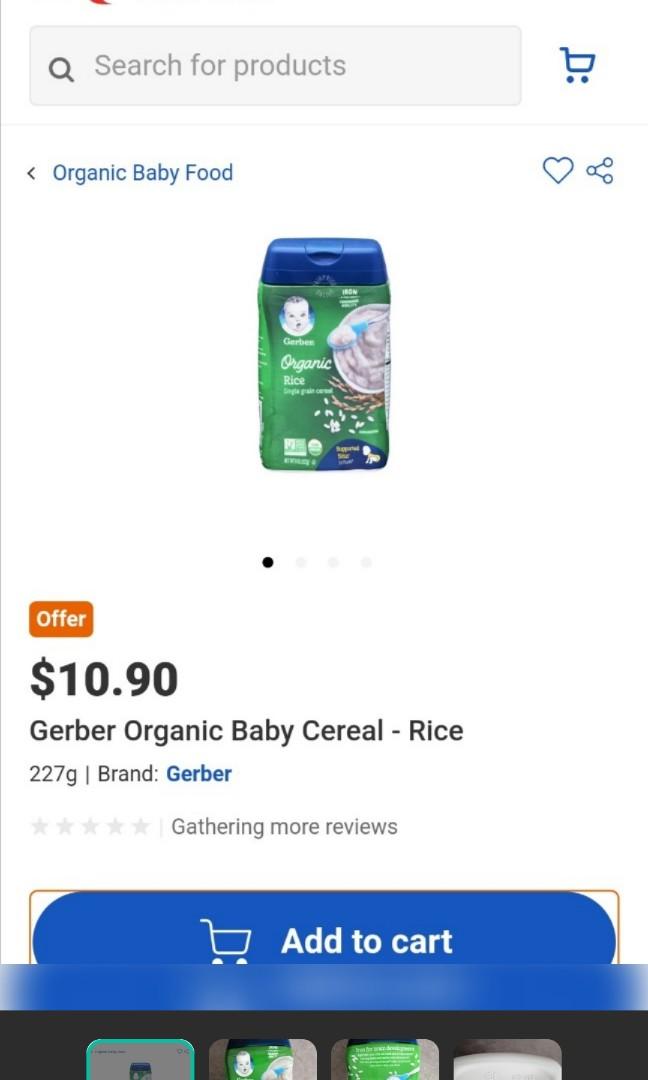Open Organic Baby Food category

tap(143, 173)
